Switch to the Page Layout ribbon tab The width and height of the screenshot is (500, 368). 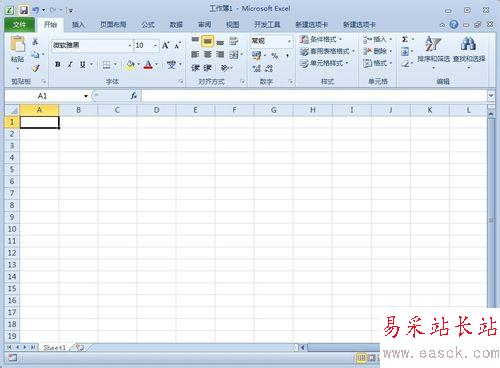coord(113,25)
